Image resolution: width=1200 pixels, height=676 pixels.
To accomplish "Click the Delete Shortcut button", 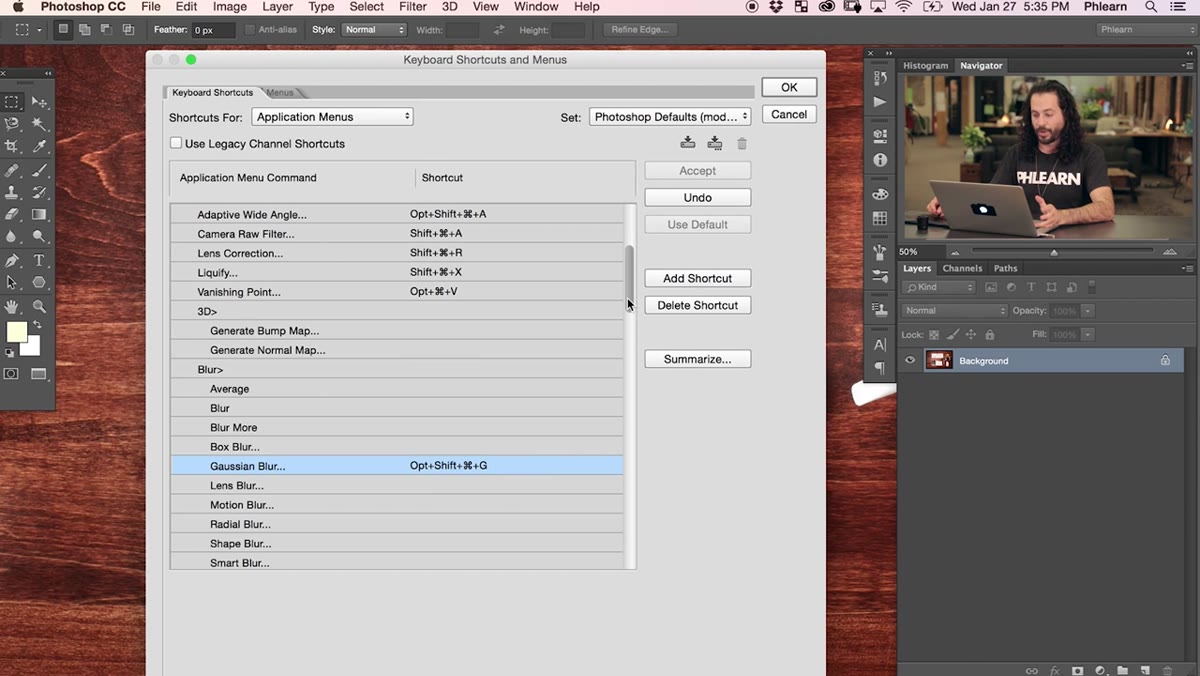I will click(698, 305).
